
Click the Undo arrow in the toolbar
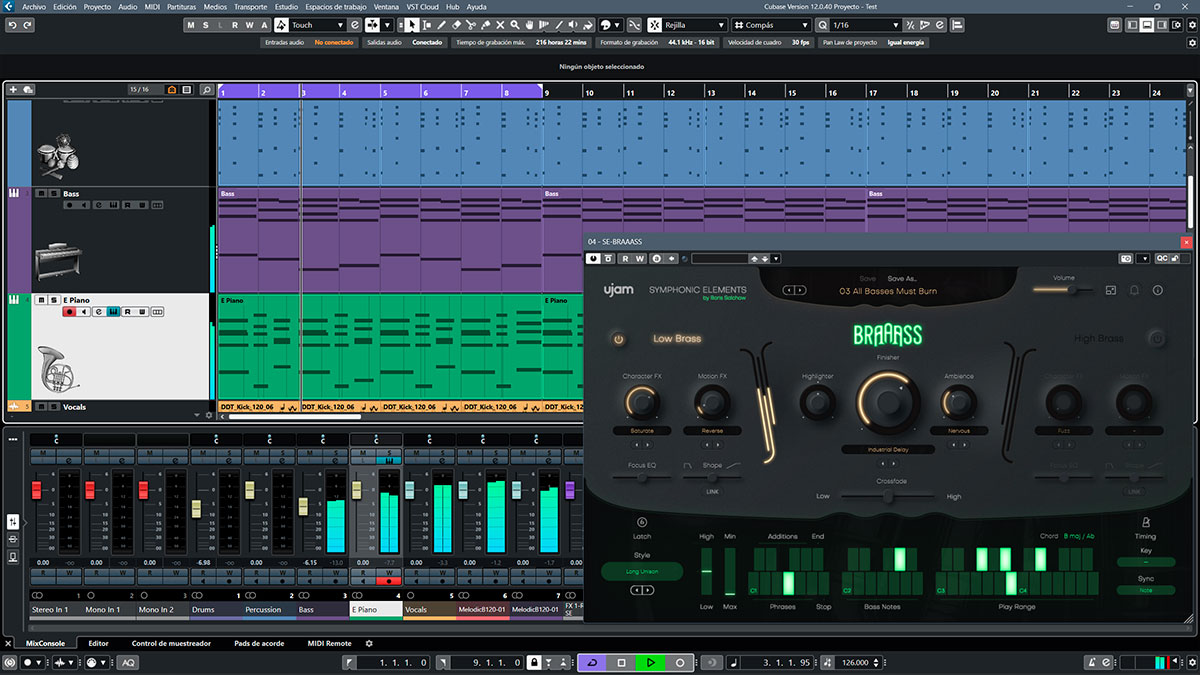pos(11,25)
